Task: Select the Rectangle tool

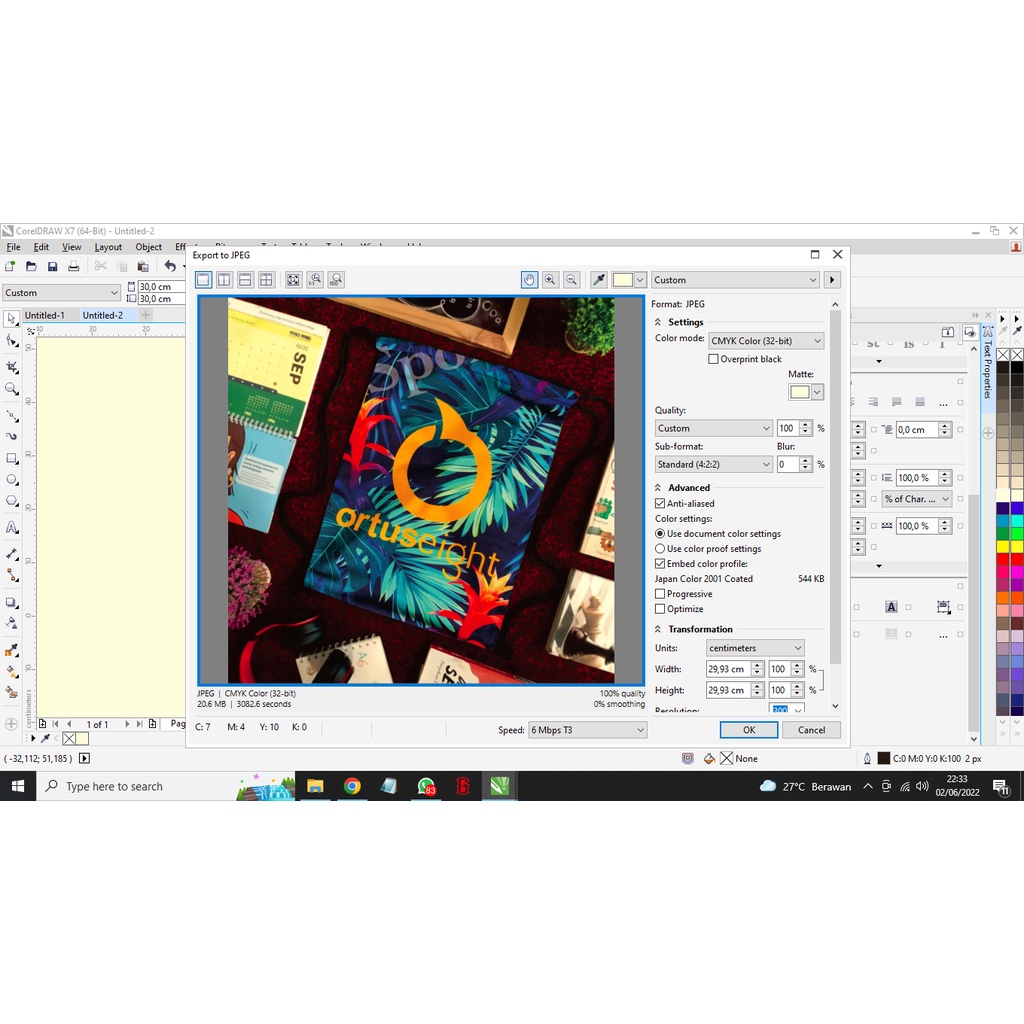Action: pyautogui.click(x=11, y=458)
